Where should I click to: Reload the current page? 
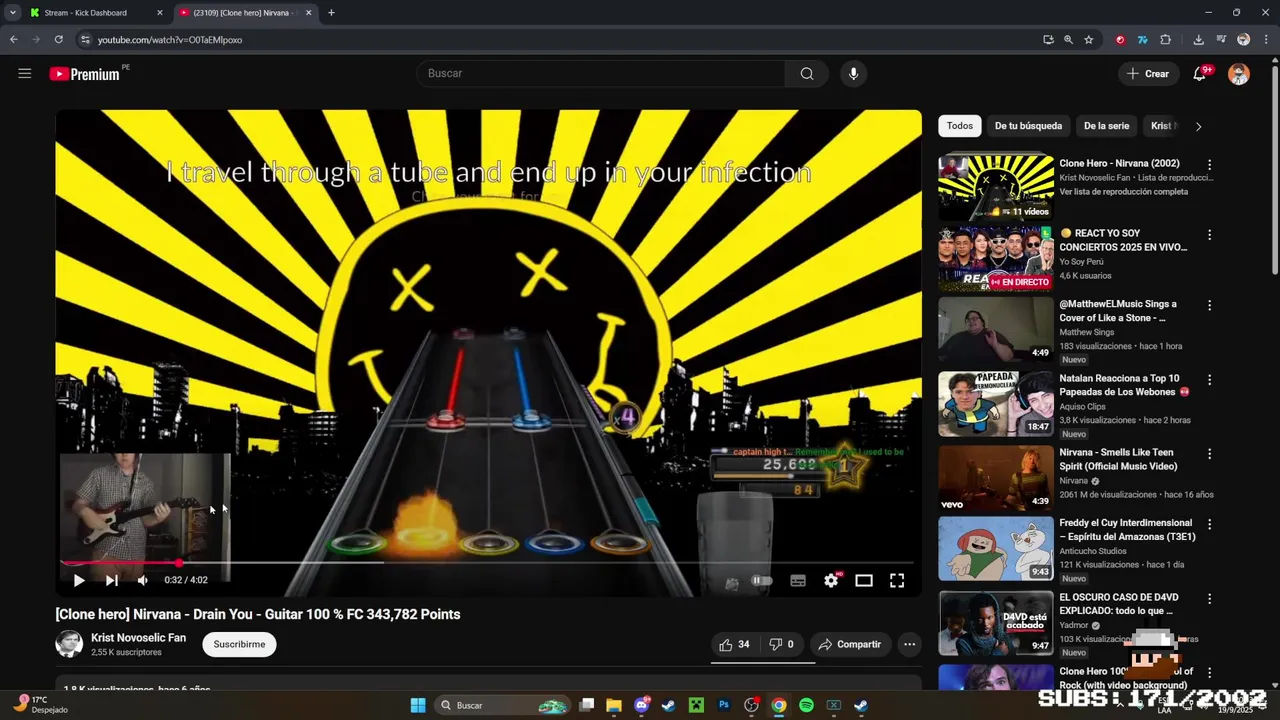click(59, 40)
